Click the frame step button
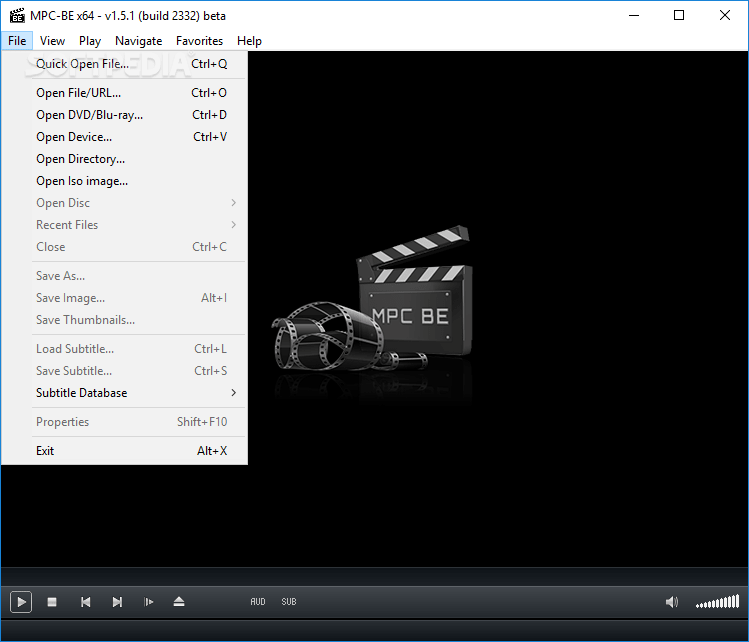749x642 pixels. [149, 602]
